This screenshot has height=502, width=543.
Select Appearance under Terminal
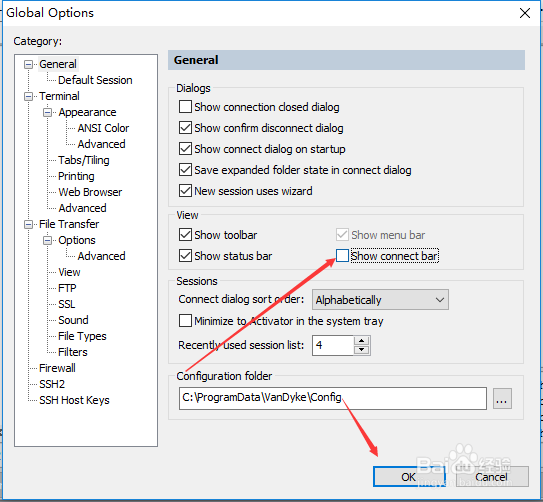pyautogui.click(x=87, y=112)
